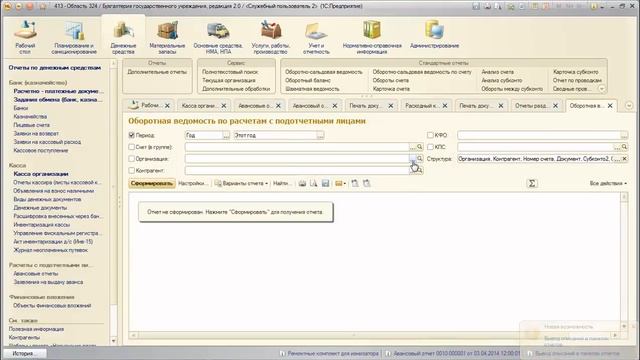Expand the Варианты отчета dropdown

click(242, 184)
